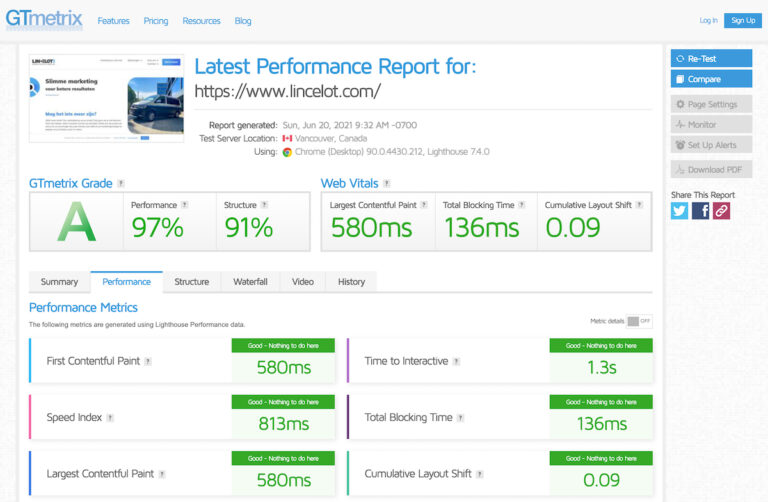Open Page Settings
768x502 pixels.
click(x=711, y=104)
